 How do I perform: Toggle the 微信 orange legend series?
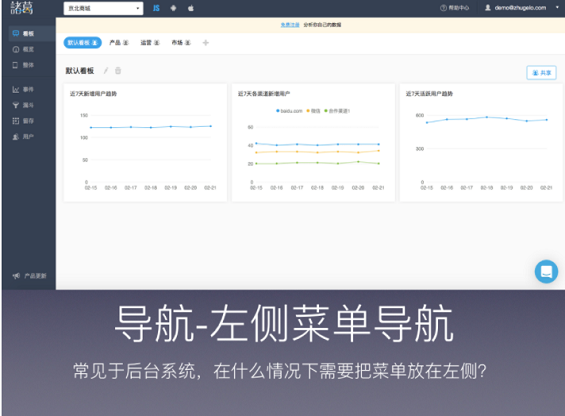pyautogui.click(x=313, y=111)
